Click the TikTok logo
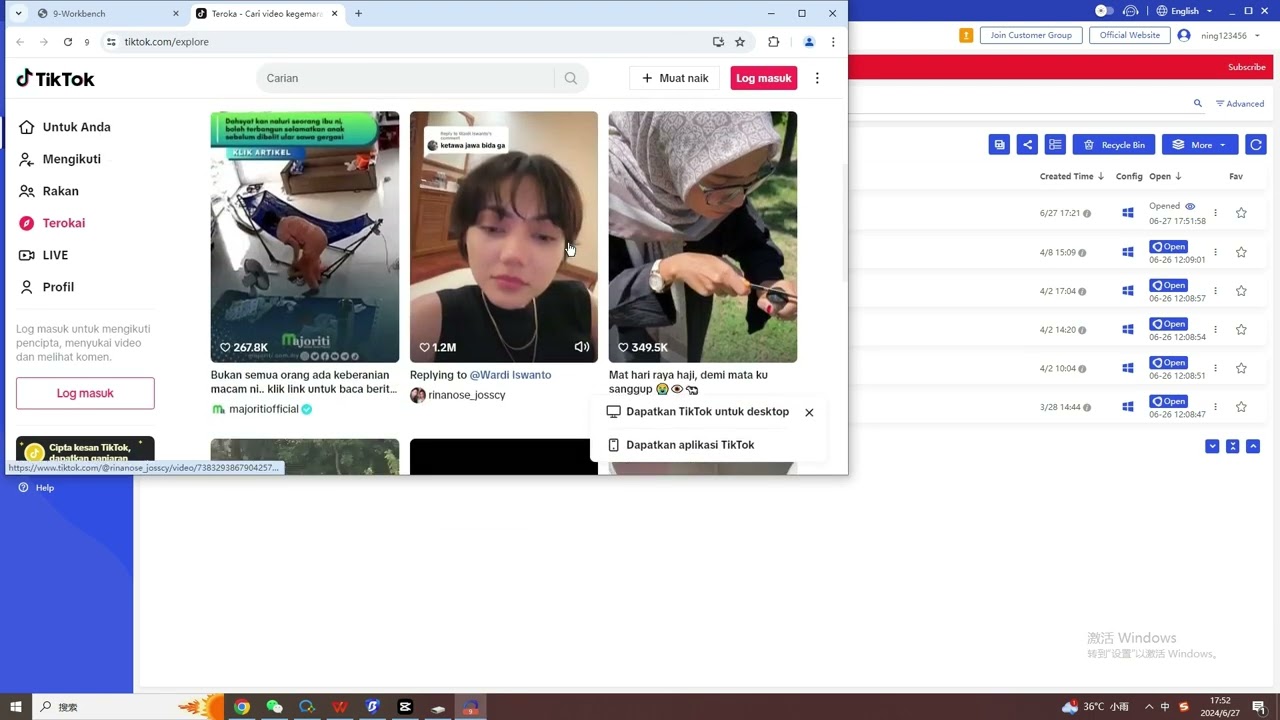Screen dimensions: 1280x720 pos(56,78)
